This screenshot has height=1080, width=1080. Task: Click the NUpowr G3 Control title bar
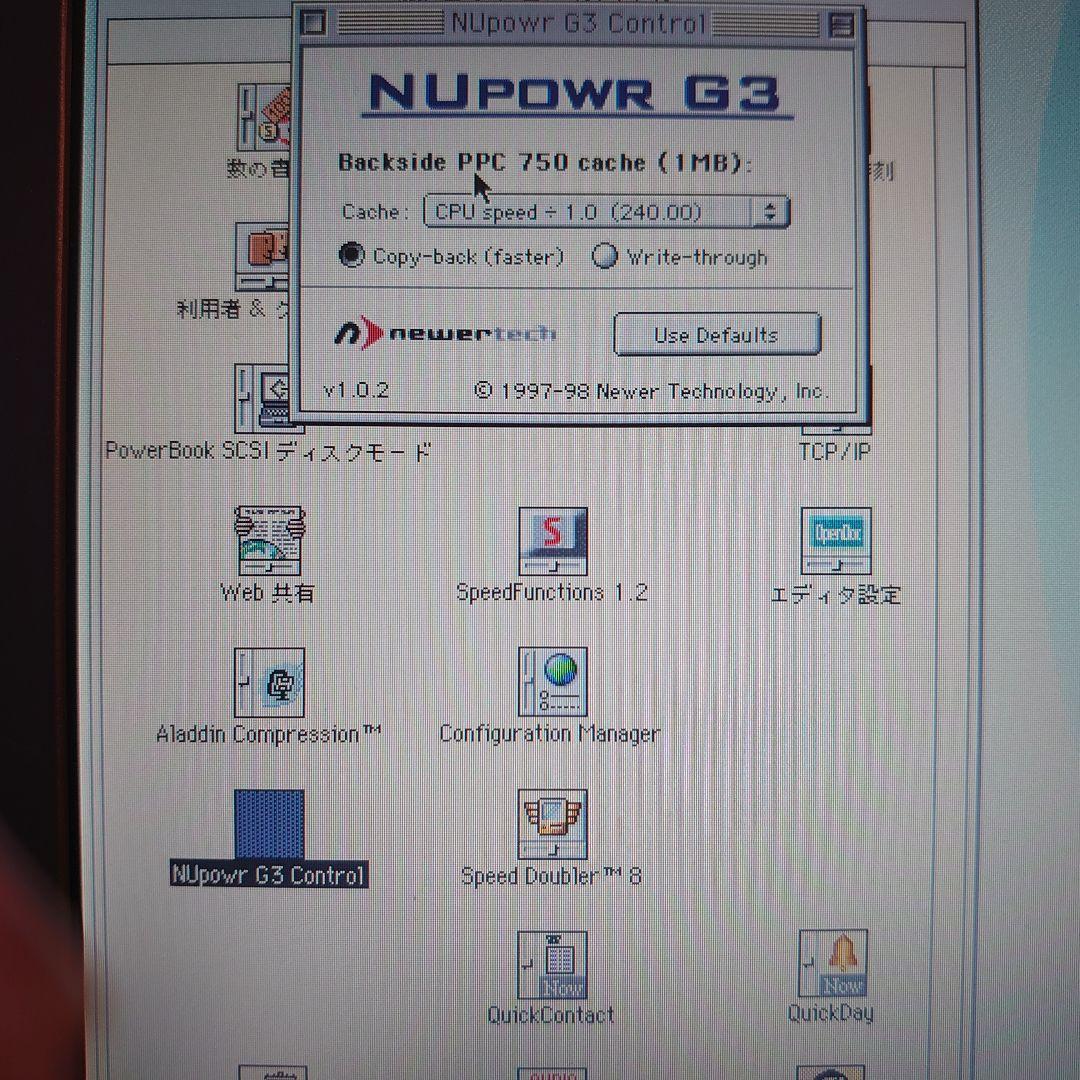tap(578, 24)
